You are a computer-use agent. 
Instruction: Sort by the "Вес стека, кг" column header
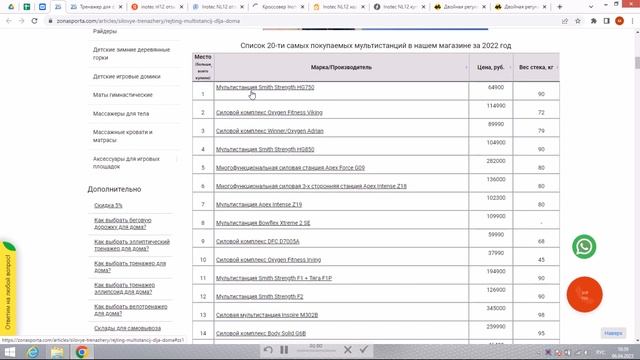point(536,67)
